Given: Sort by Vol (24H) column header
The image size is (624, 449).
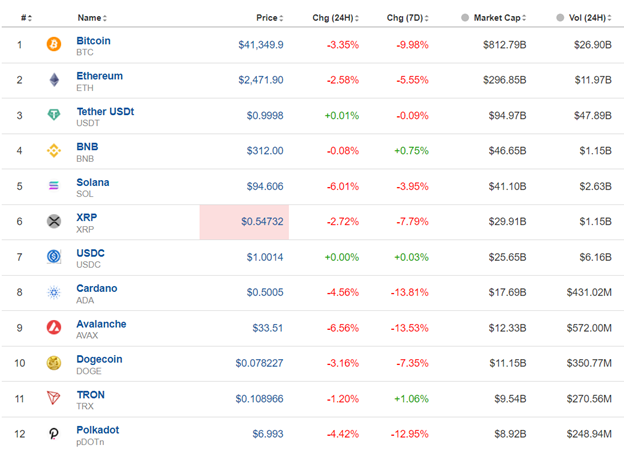Looking at the screenshot, I should click(583, 18).
